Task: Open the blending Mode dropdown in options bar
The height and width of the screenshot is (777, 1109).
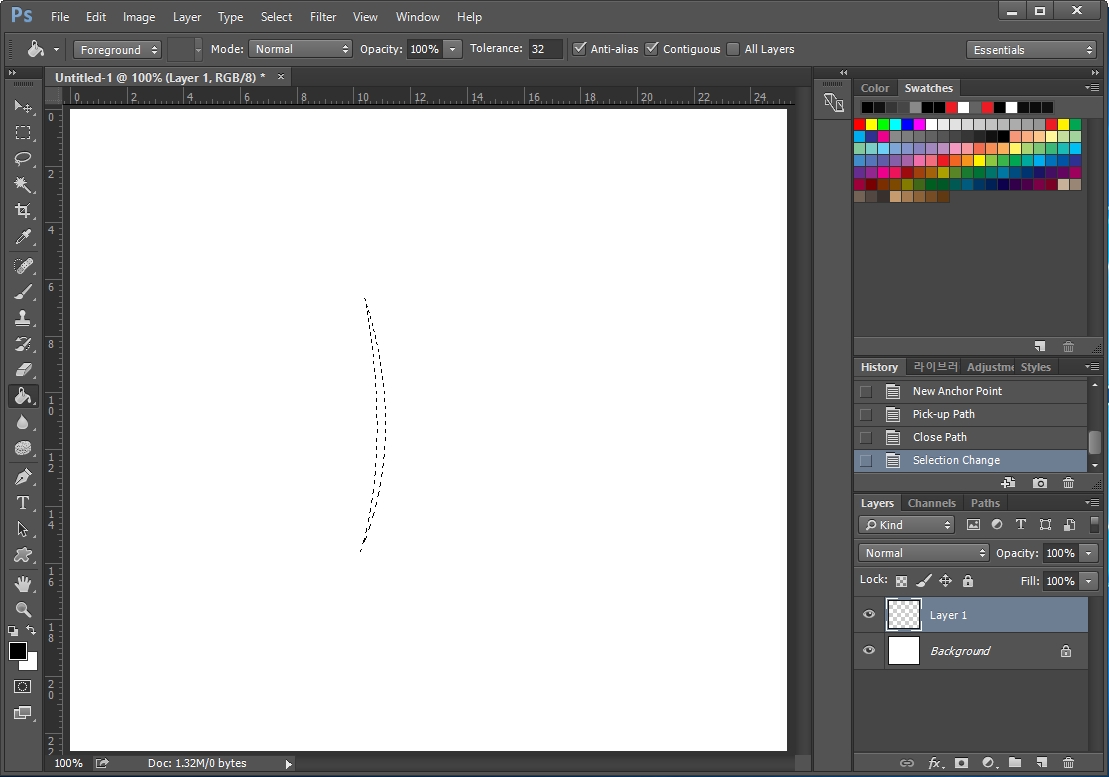Action: (x=300, y=49)
